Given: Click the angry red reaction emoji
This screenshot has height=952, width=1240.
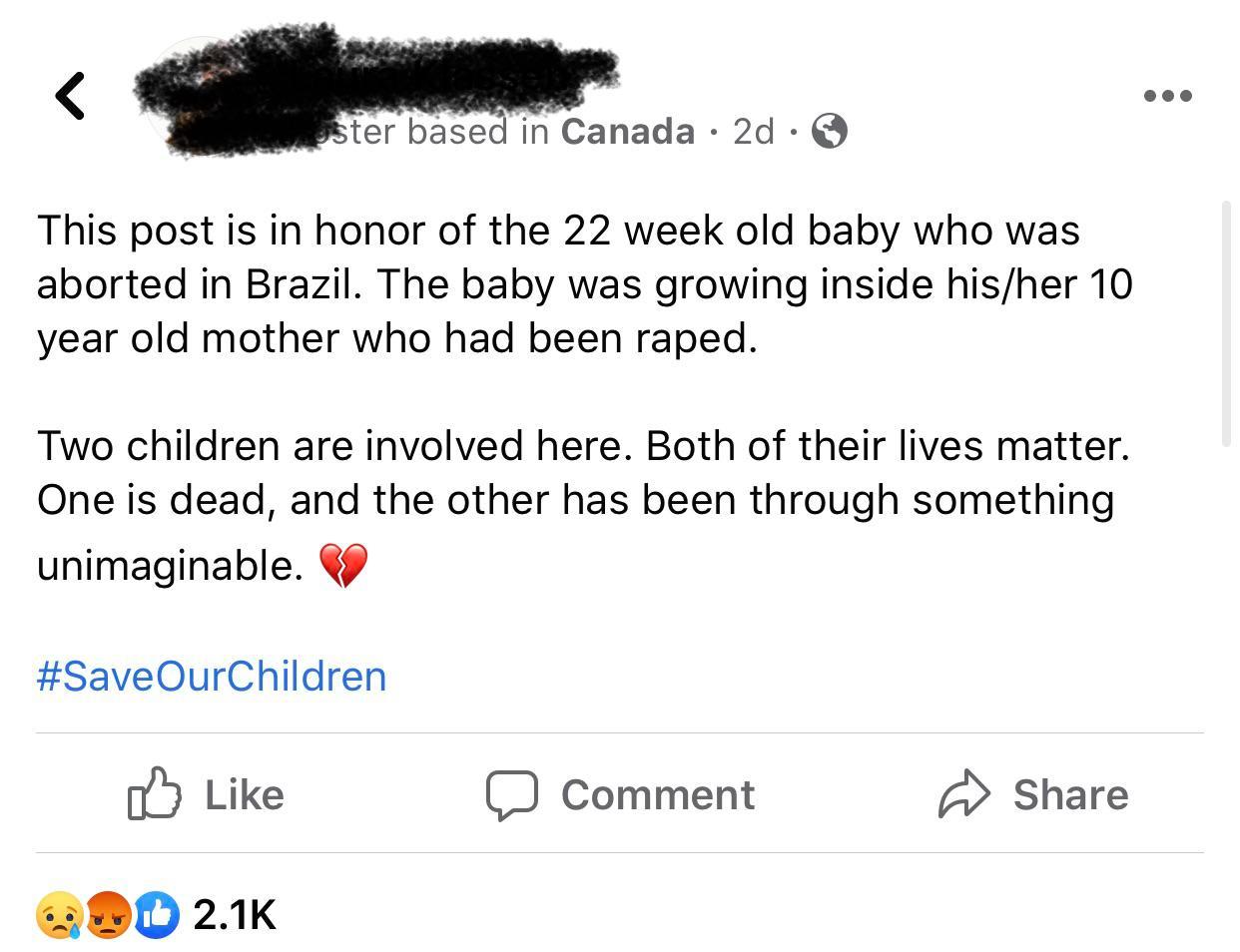Looking at the screenshot, I should coord(108,915).
